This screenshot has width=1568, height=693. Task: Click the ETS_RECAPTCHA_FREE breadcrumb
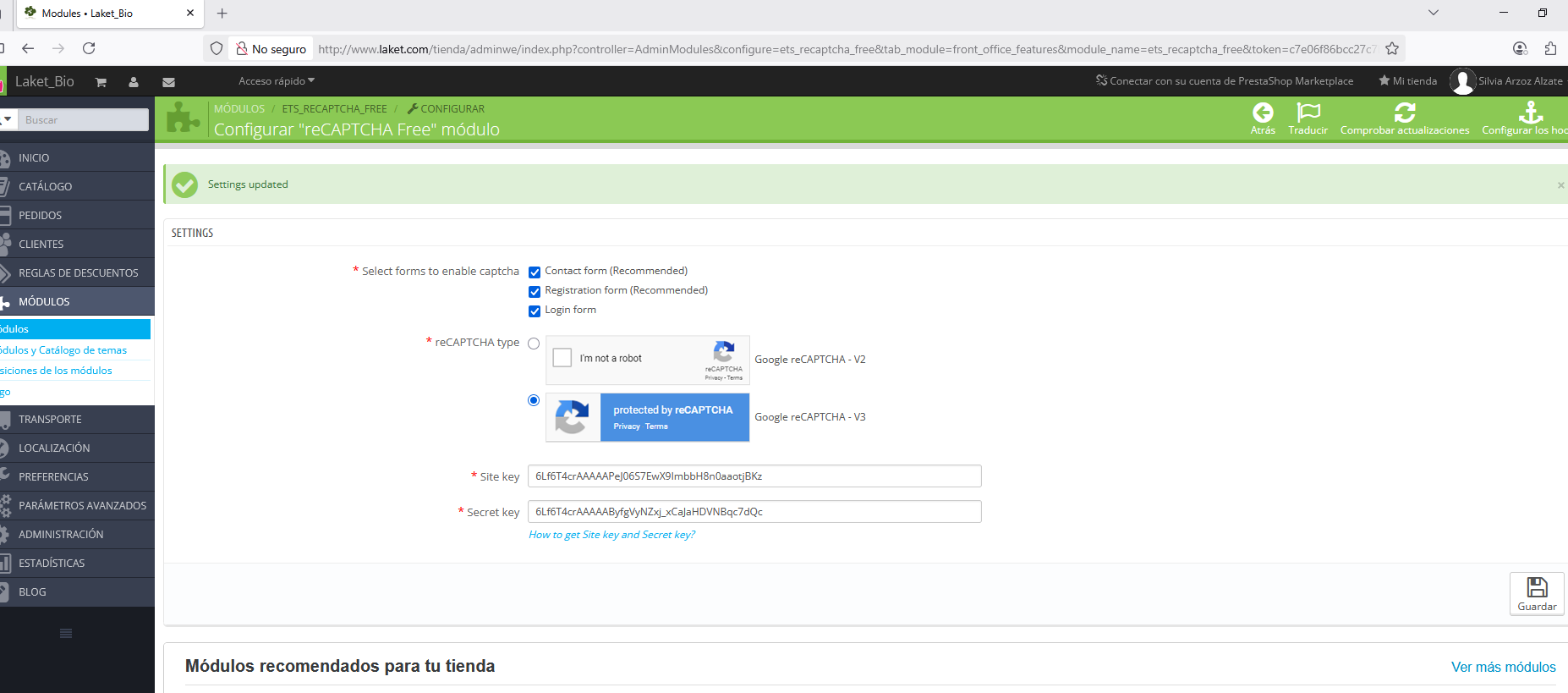[x=334, y=109]
